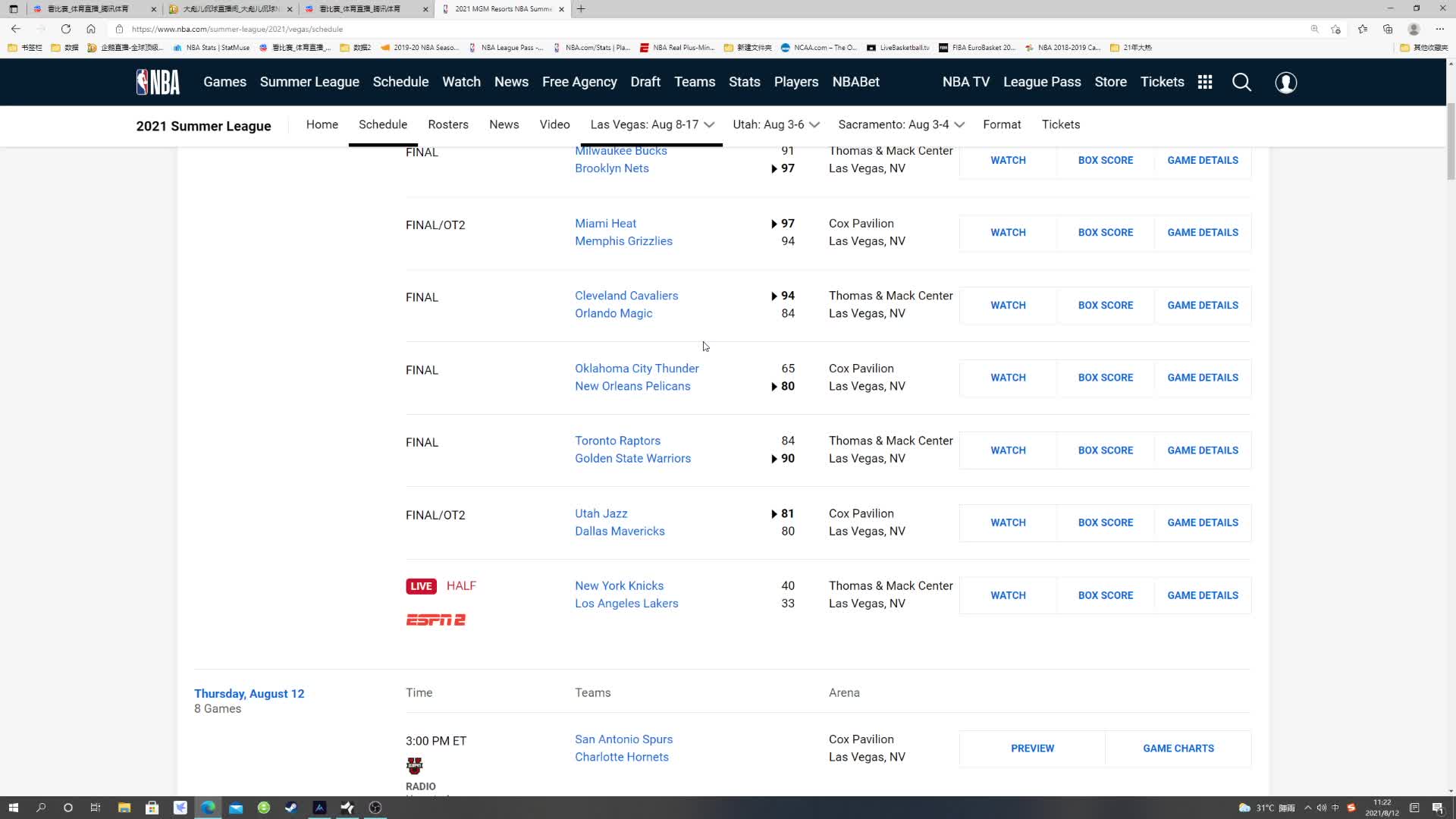
Task: Expand the Utah: Aug 3-6 dropdown
Action: click(x=776, y=124)
